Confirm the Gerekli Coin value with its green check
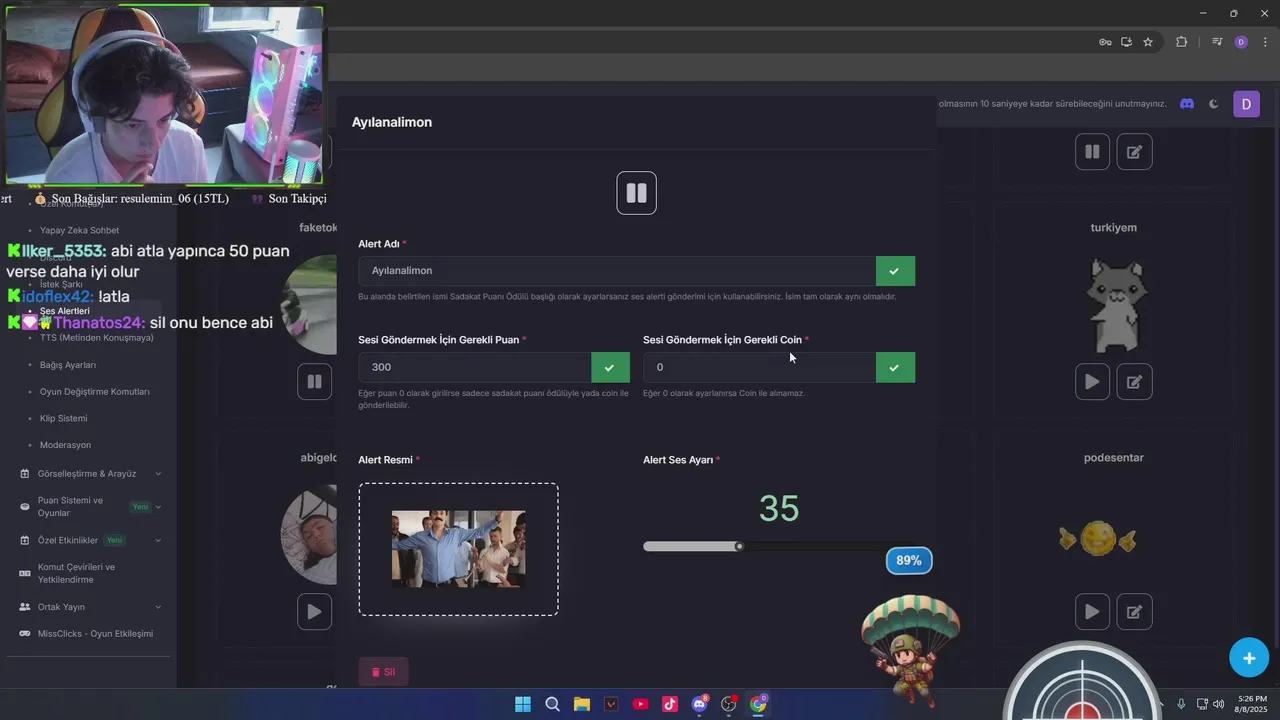The width and height of the screenshot is (1280, 720). 895,367
